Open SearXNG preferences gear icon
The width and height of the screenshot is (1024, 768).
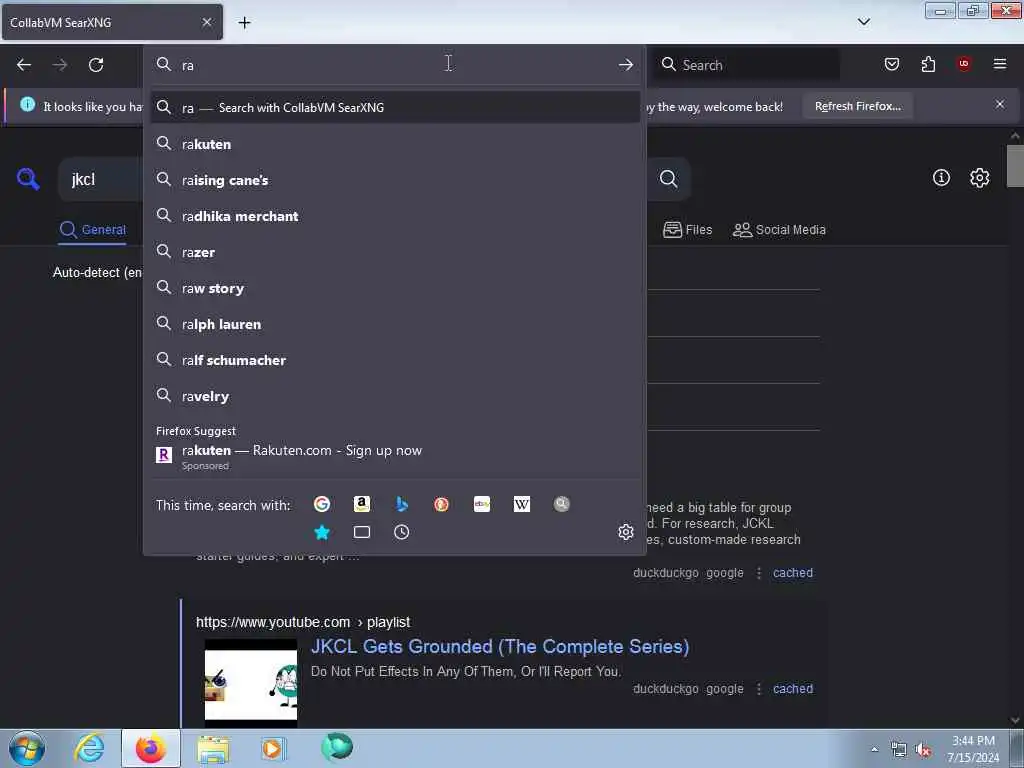tap(980, 178)
